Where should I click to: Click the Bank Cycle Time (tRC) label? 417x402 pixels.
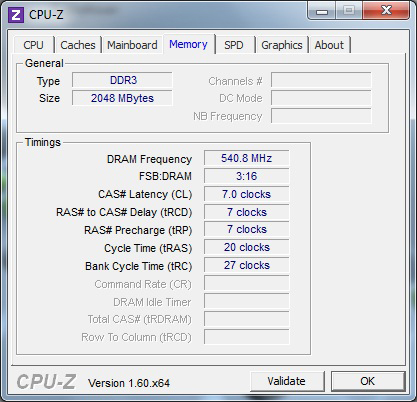139,266
